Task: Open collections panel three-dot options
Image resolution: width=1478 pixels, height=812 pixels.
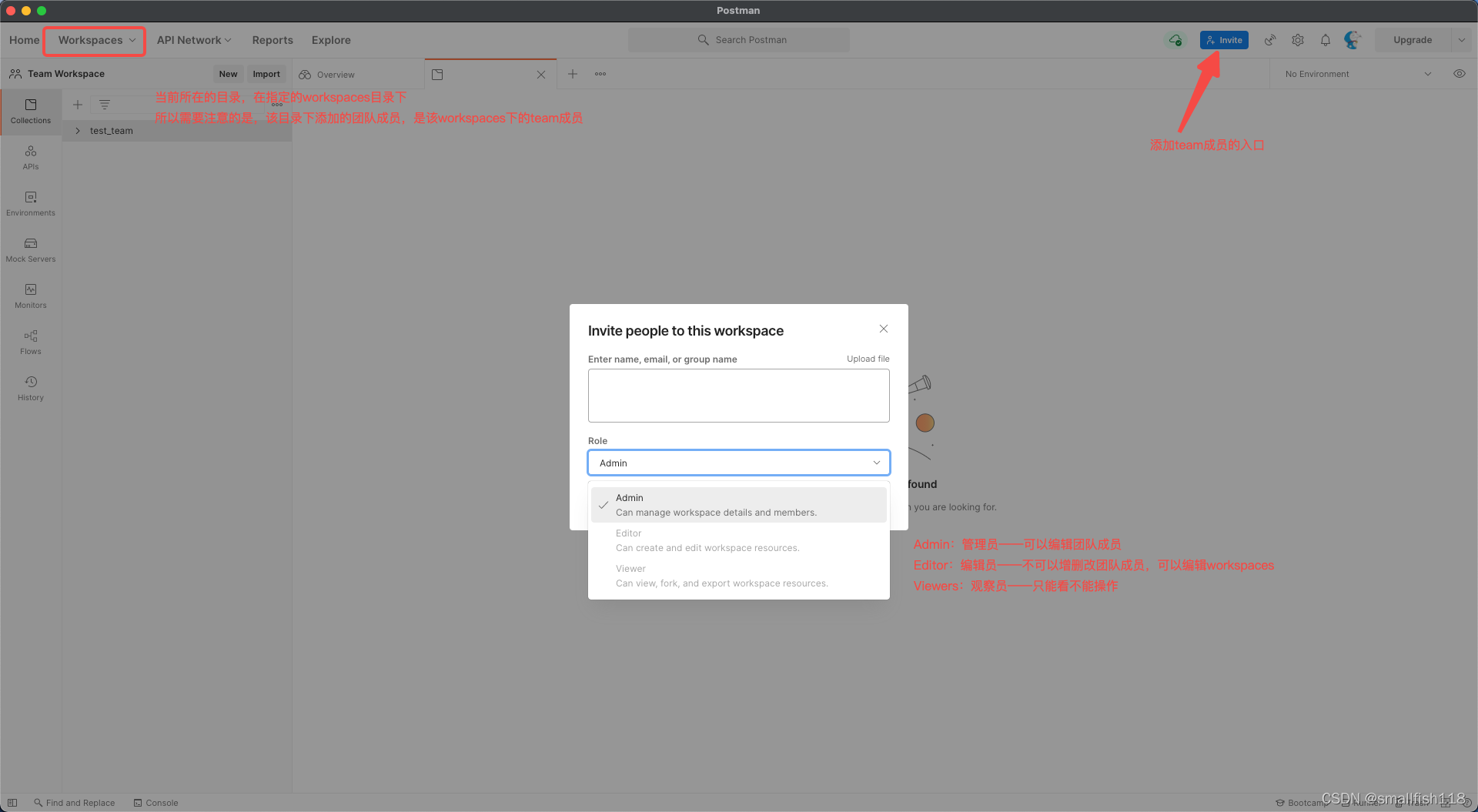Action: (277, 105)
